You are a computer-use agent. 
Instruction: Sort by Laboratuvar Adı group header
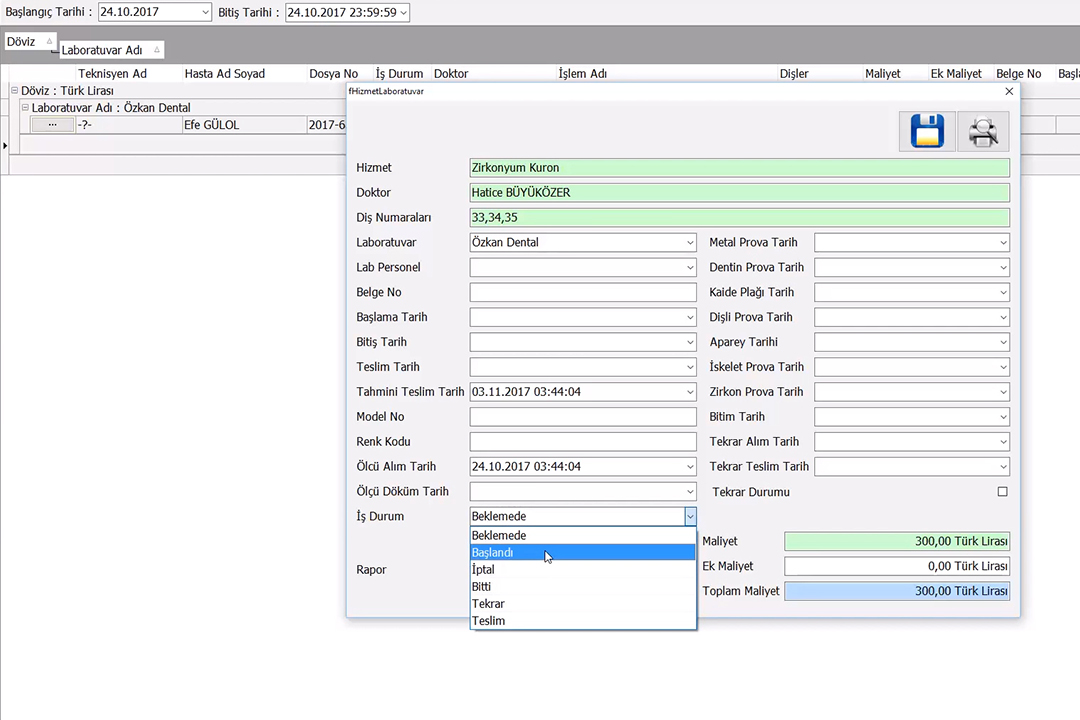point(111,50)
